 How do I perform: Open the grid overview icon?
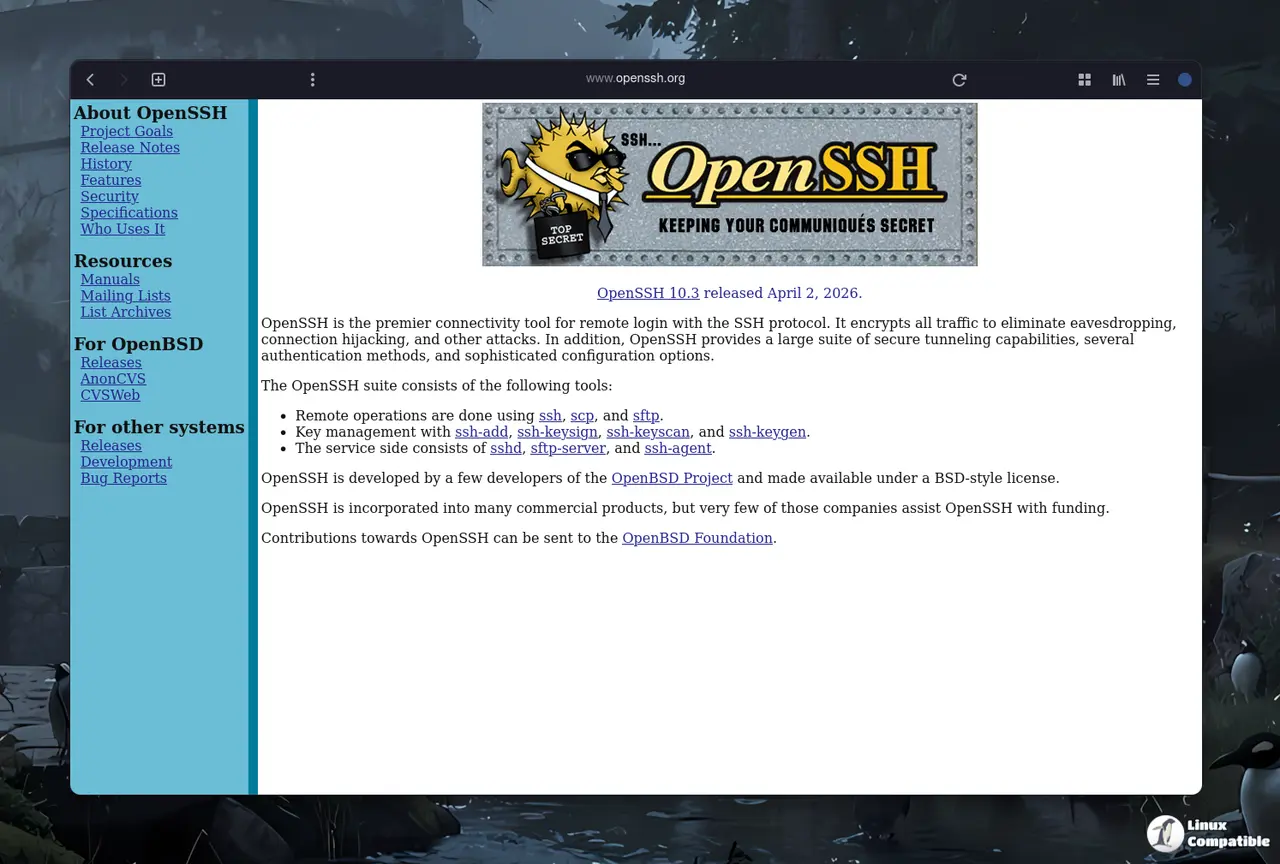1084,80
